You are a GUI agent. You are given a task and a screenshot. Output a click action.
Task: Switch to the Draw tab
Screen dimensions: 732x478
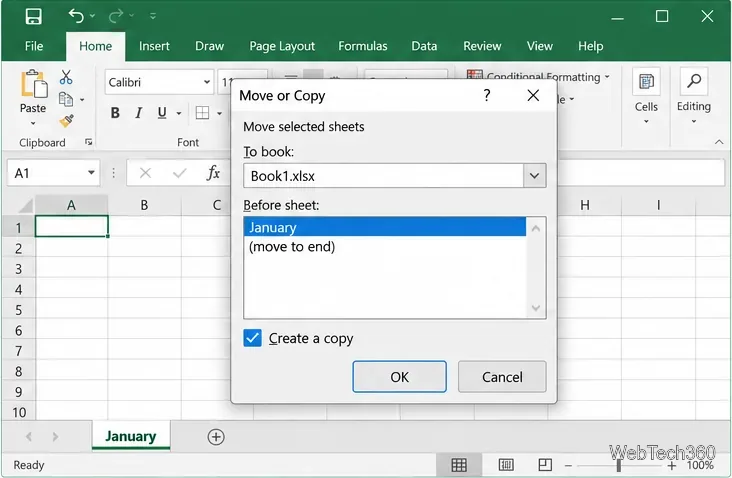209,46
